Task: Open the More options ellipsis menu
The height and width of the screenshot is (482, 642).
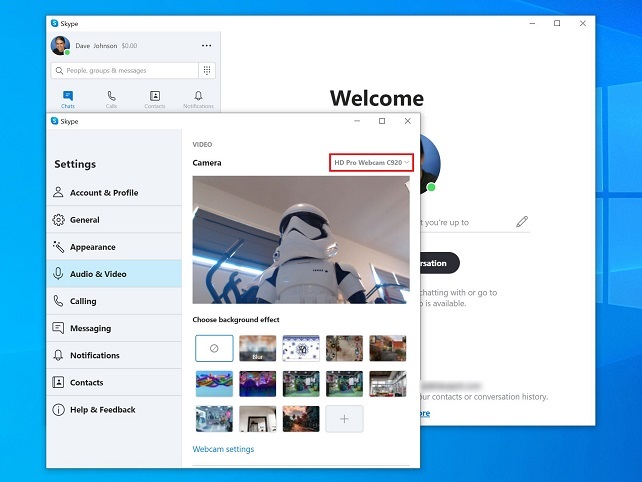Action: (x=207, y=45)
